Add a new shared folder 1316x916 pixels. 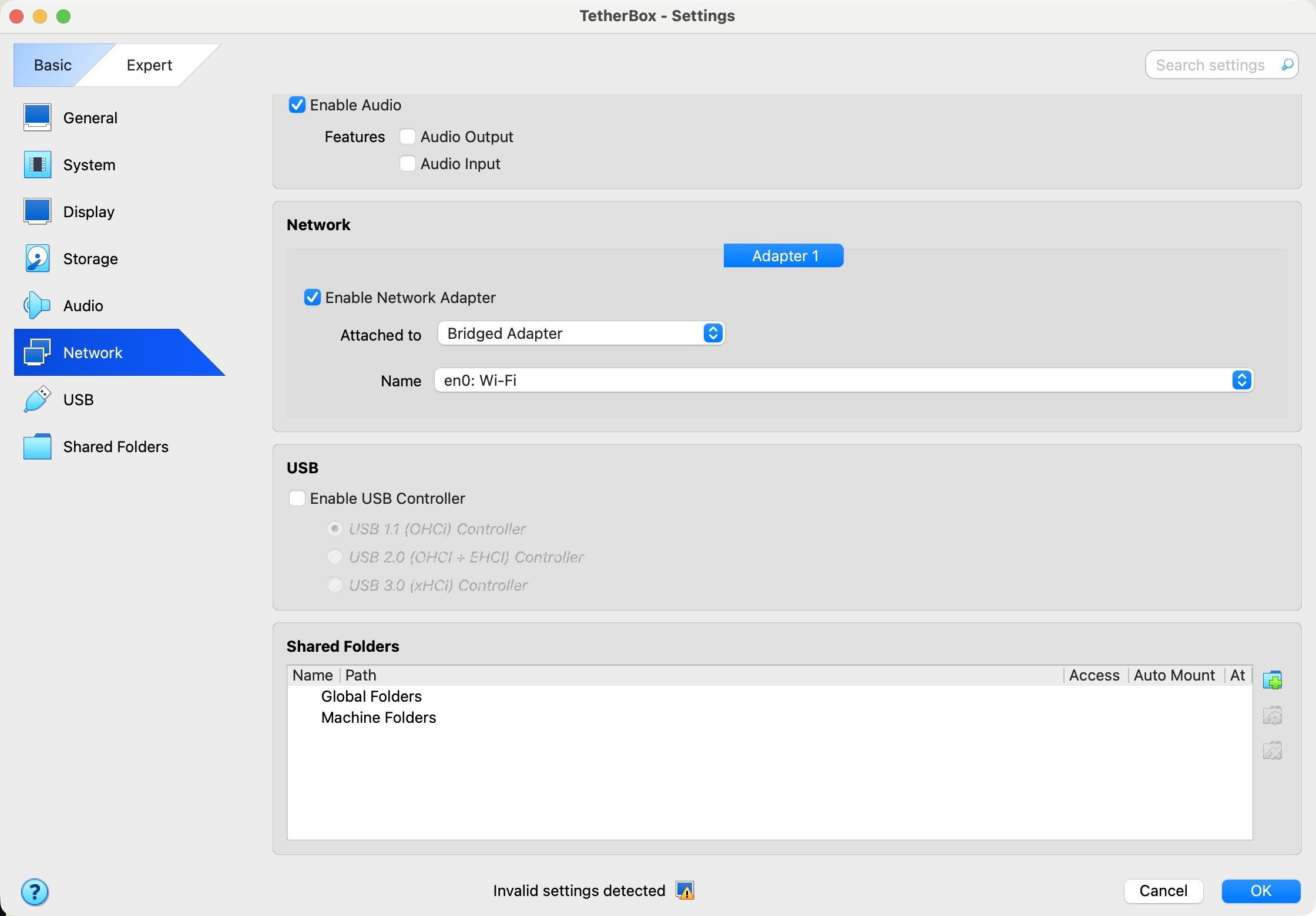[1273, 680]
